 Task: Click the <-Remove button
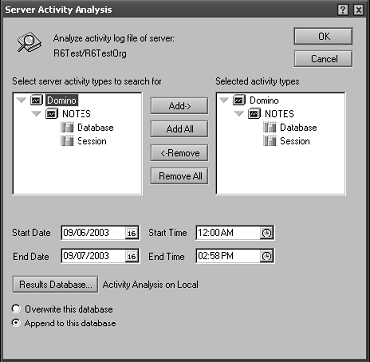point(179,153)
